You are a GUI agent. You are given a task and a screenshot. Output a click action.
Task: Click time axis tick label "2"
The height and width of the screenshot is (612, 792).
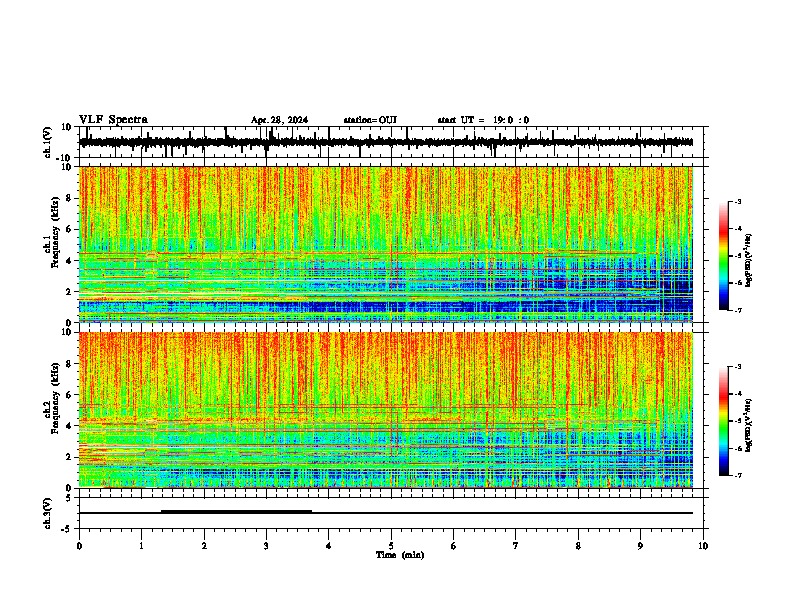pos(204,546)
